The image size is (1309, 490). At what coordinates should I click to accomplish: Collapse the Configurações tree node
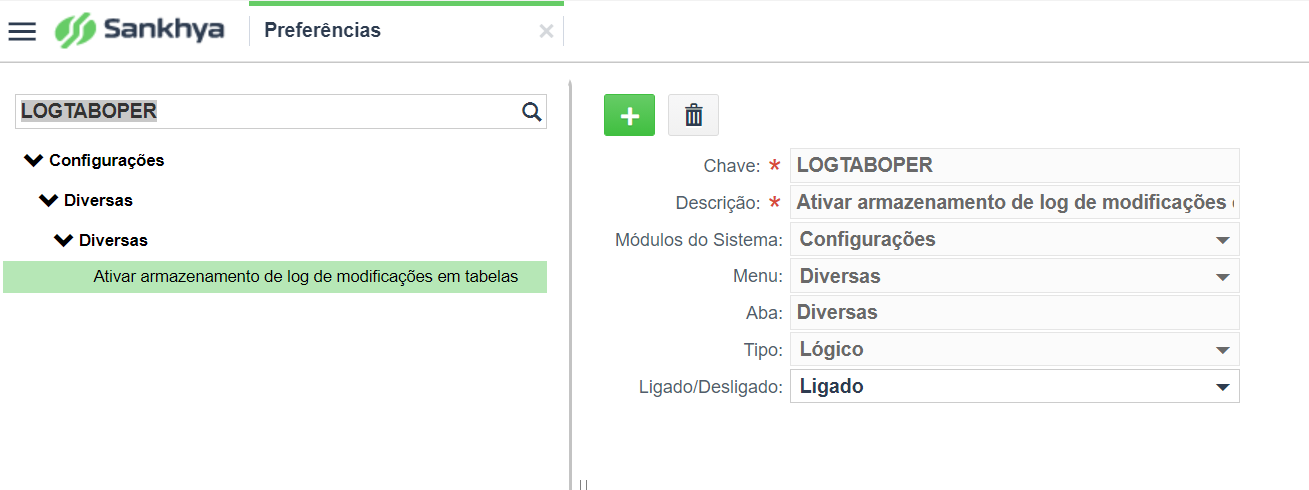click(35, 160)
